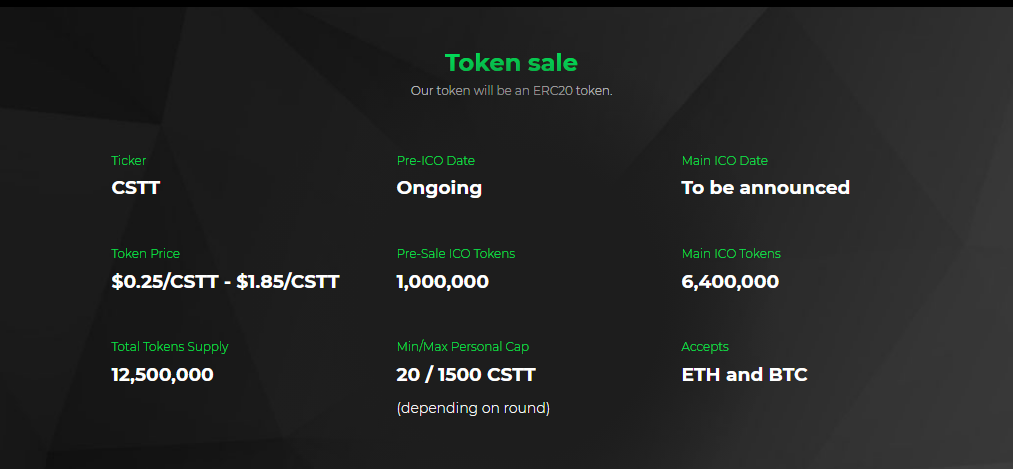Click the Pre-ICO Date label

(435, 160)
